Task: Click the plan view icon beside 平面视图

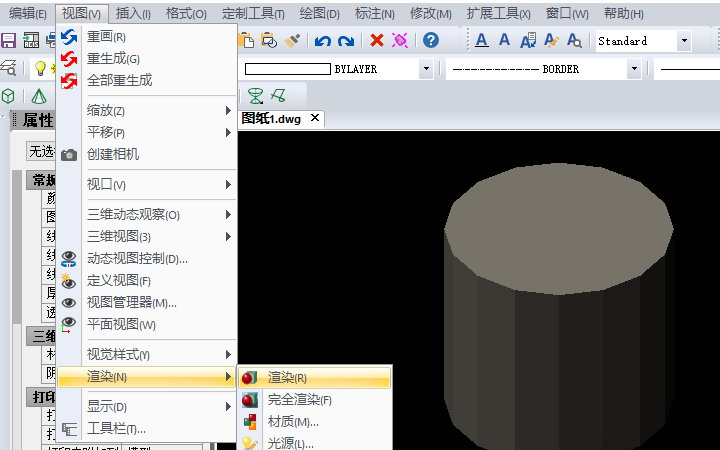Action: 68,325
